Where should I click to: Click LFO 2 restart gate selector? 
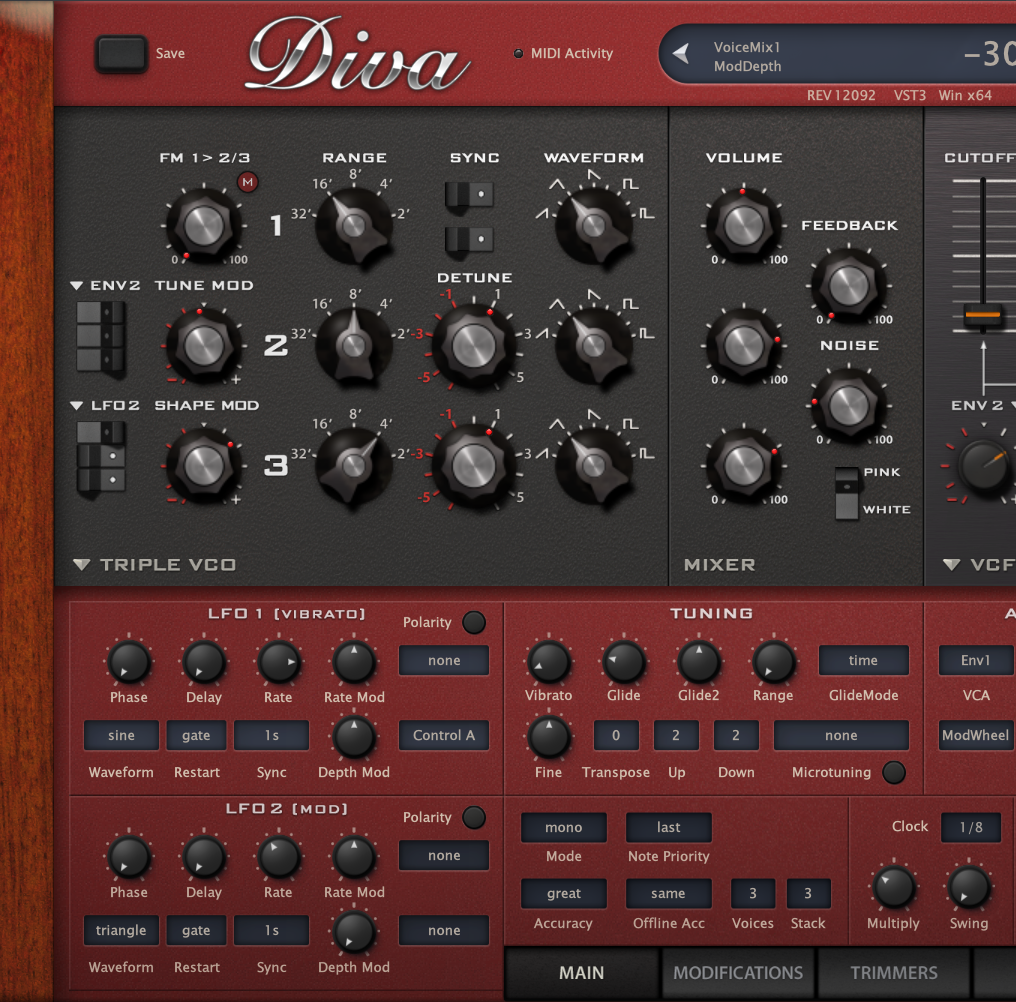[x=196, y=930]
